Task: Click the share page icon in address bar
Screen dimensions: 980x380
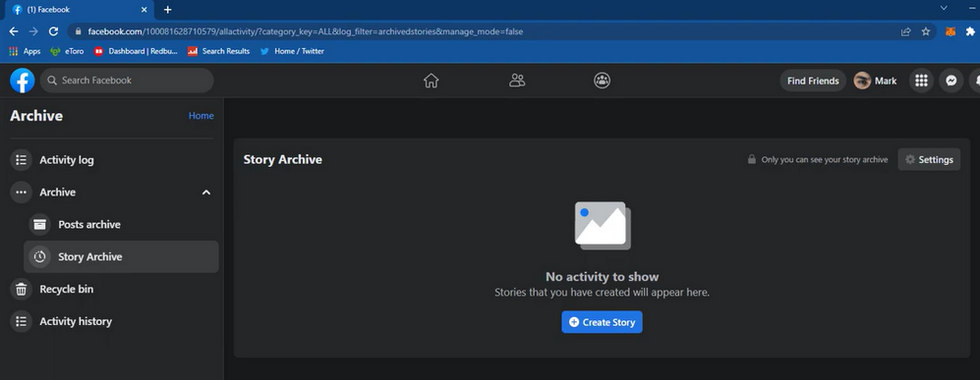Action: [x=906, y=31]
